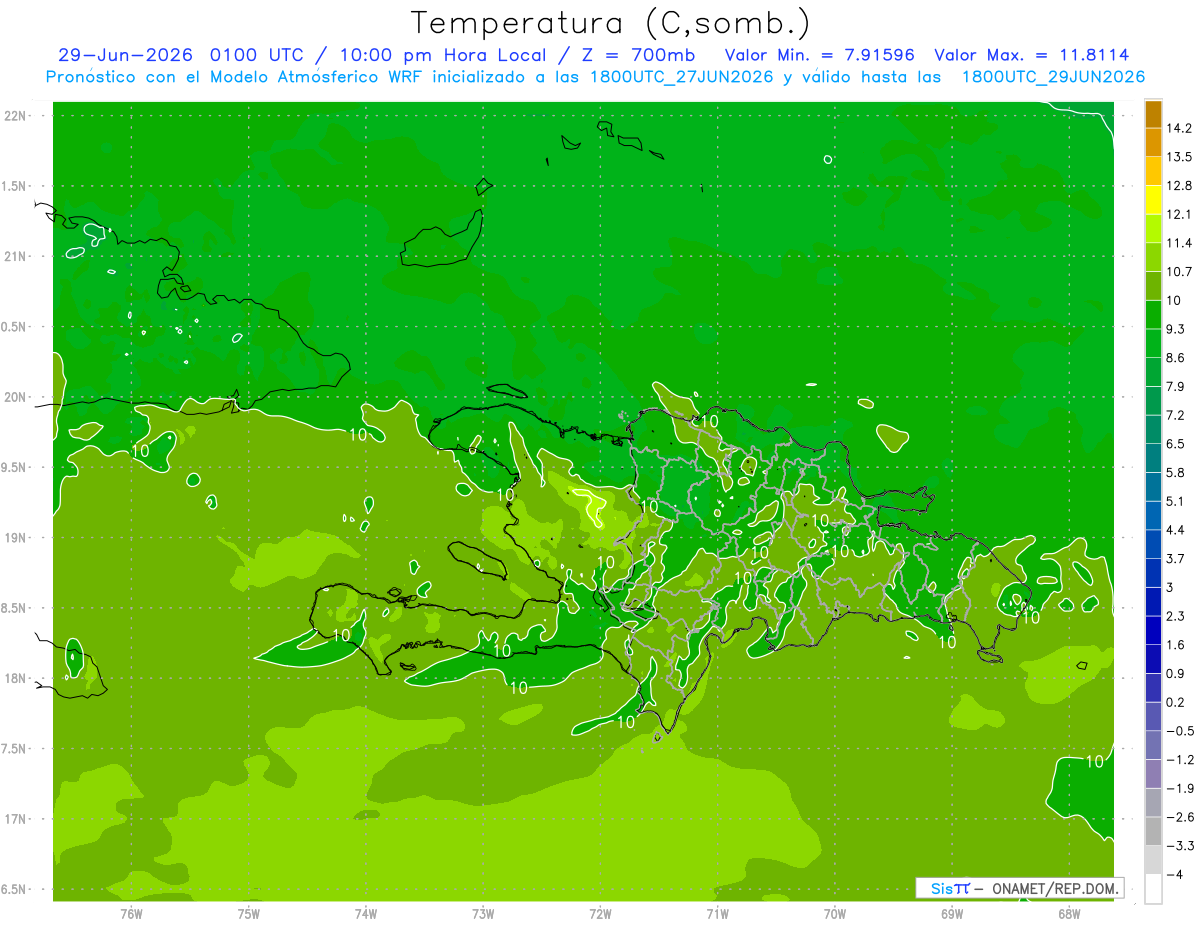The width and height of the screenshot is (1200, 927).
Task: Click the '7.9' colorbar label
Action: (1176, 387)
